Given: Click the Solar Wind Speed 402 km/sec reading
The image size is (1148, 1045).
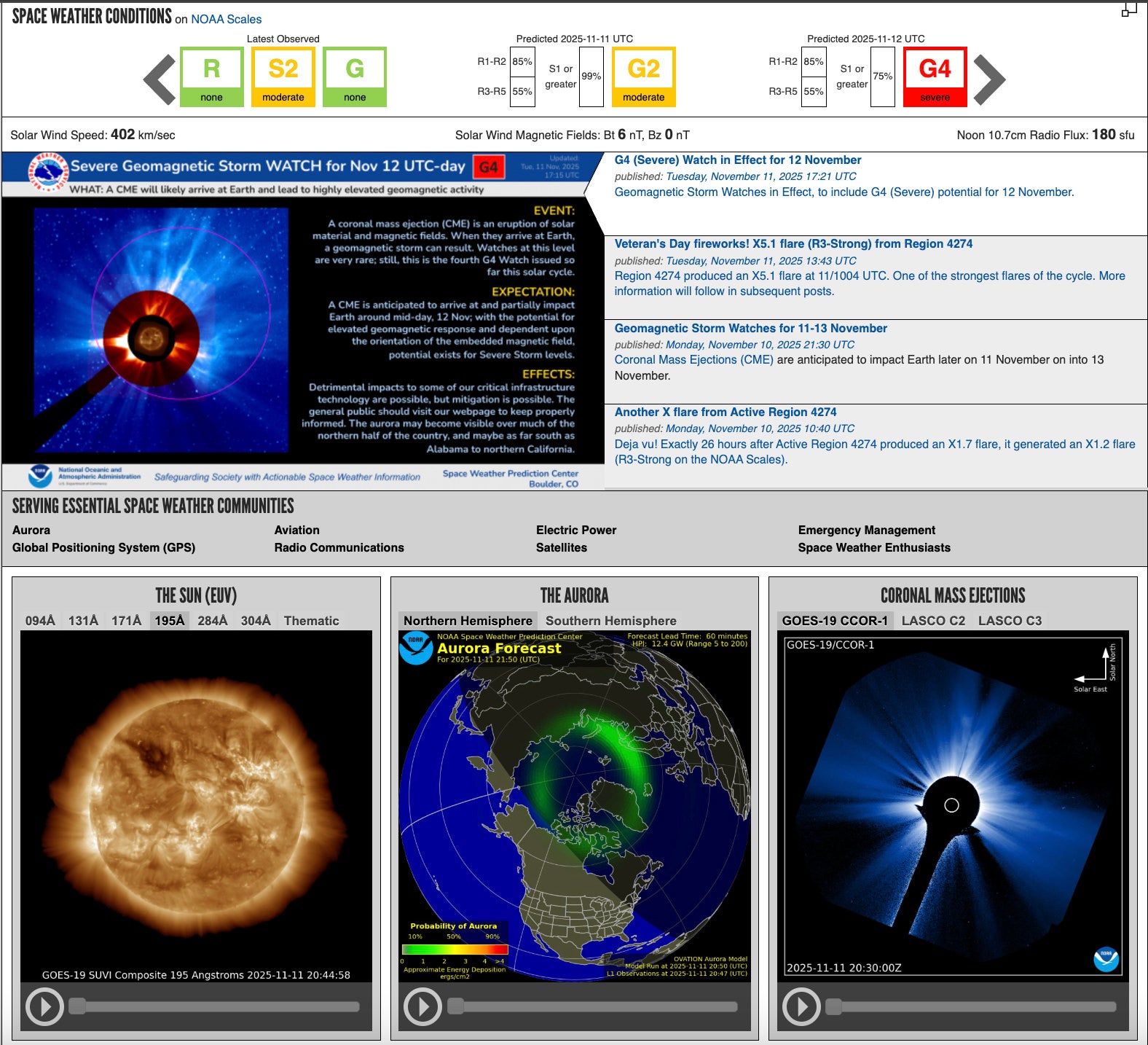Looking at the screenshot, I should [x=93, y=135].
